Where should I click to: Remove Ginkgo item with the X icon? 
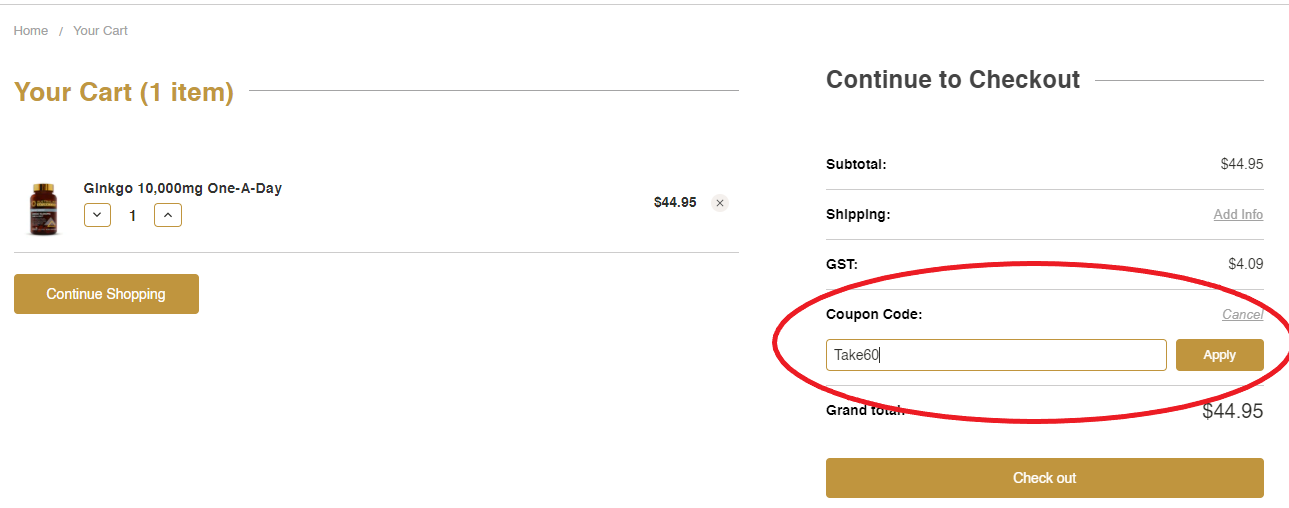tap(720, 203)
